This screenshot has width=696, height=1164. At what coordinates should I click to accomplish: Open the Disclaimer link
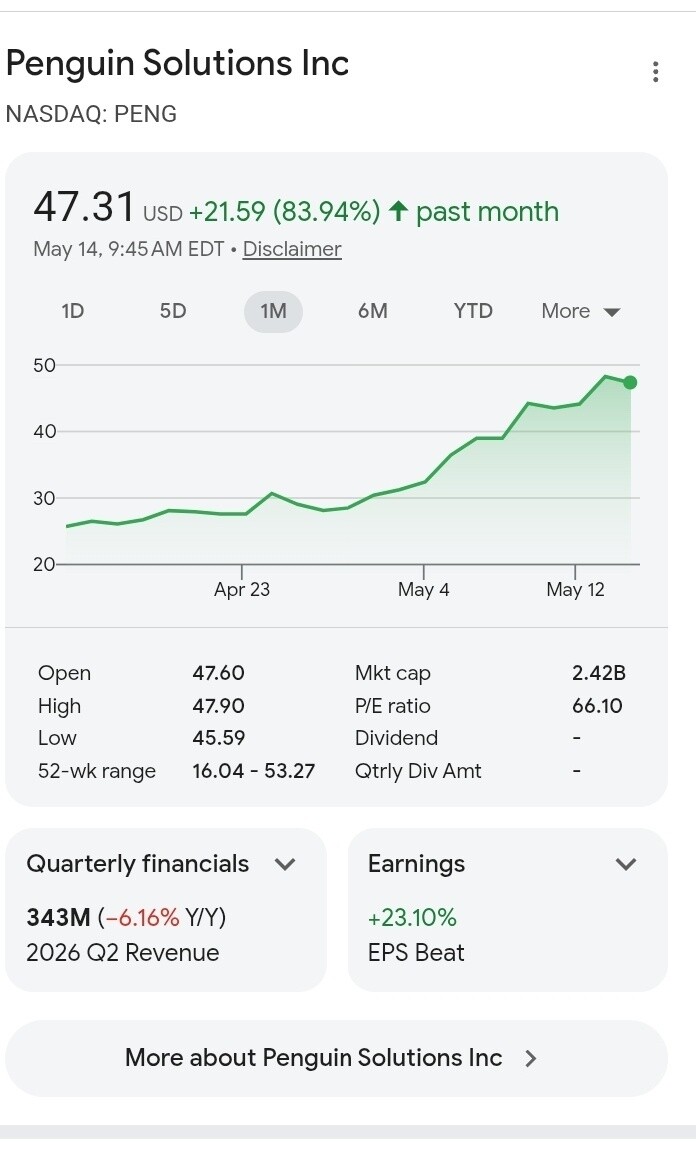point(292,249)
